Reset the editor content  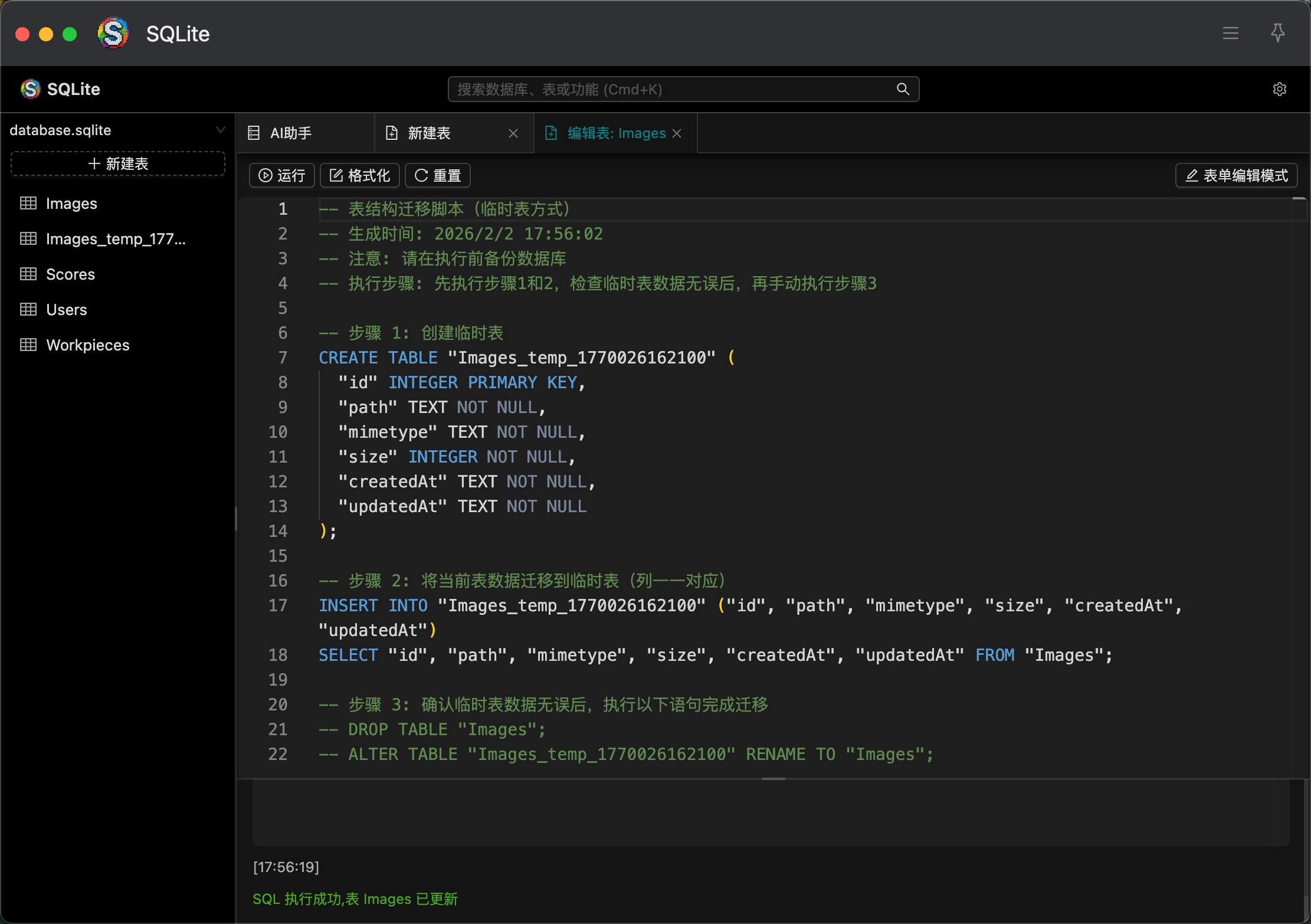pos(438,176)
